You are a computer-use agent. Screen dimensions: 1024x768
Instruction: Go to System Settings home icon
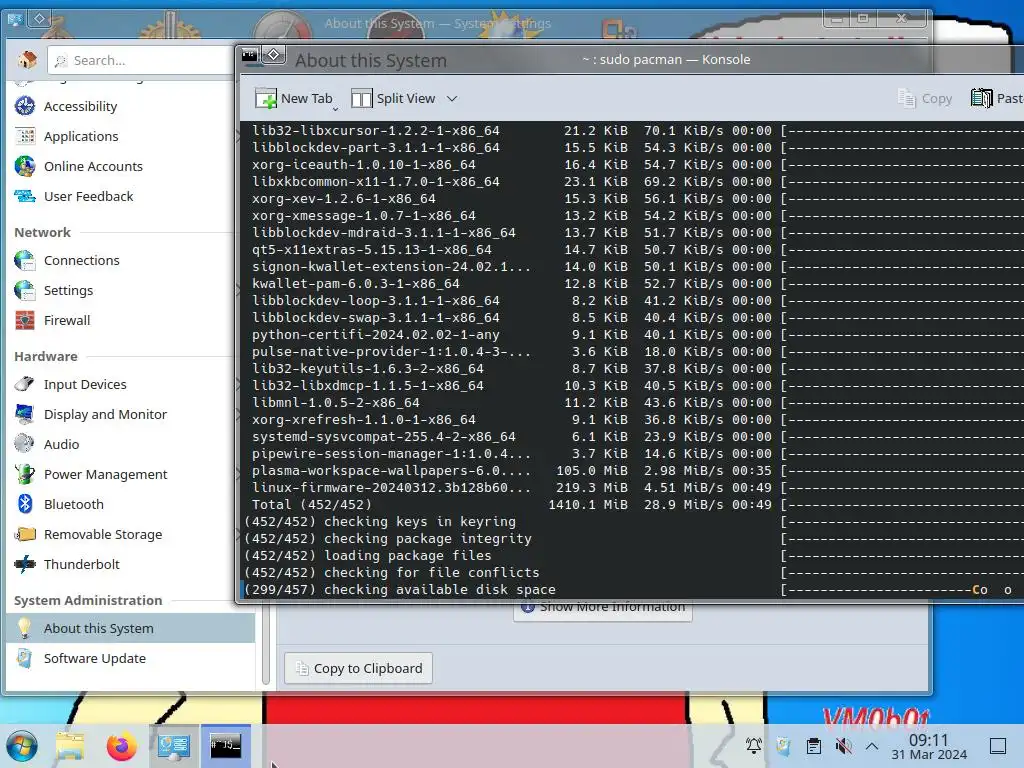pyautogui.click(x=27, y=60)
